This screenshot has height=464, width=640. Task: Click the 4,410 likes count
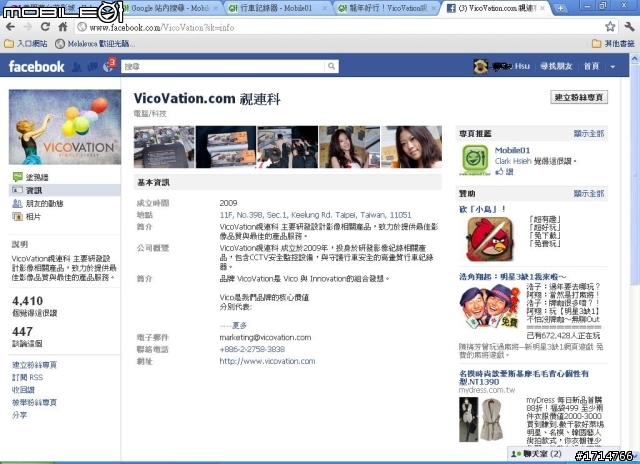(27, 301)
